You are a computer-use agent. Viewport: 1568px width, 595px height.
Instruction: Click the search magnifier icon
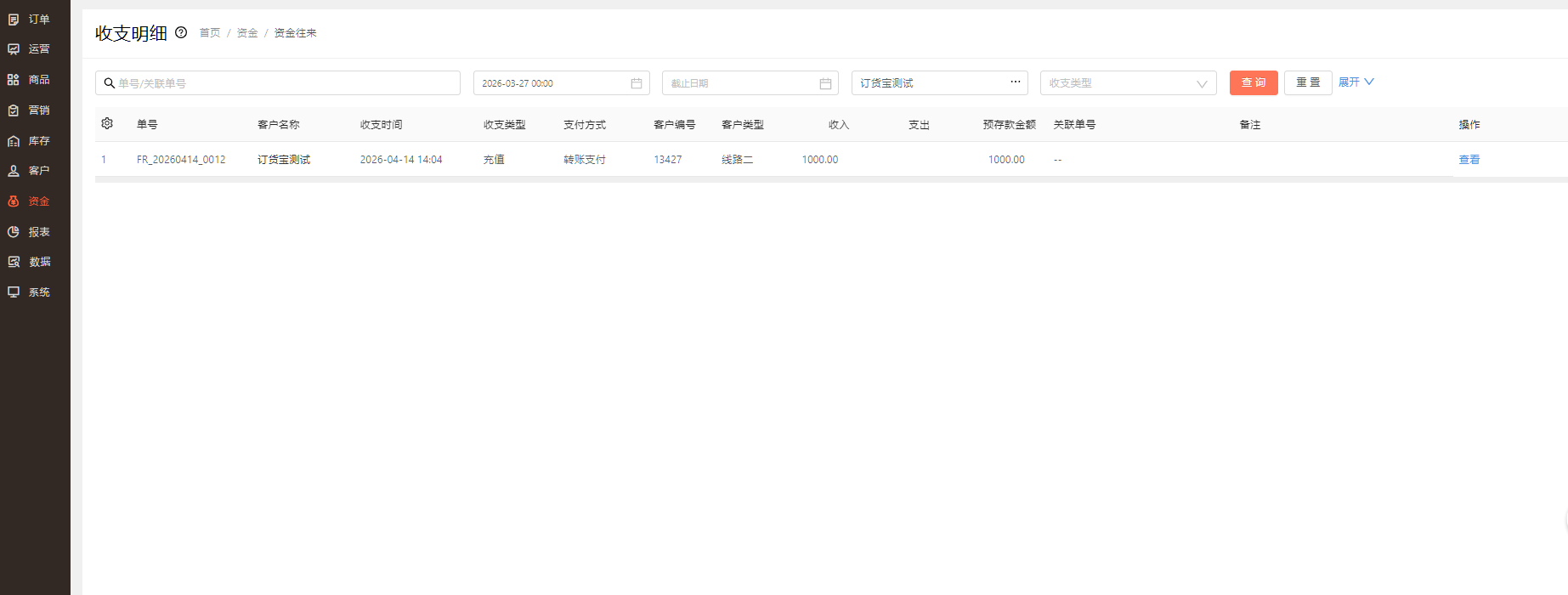tap(110, 83)
